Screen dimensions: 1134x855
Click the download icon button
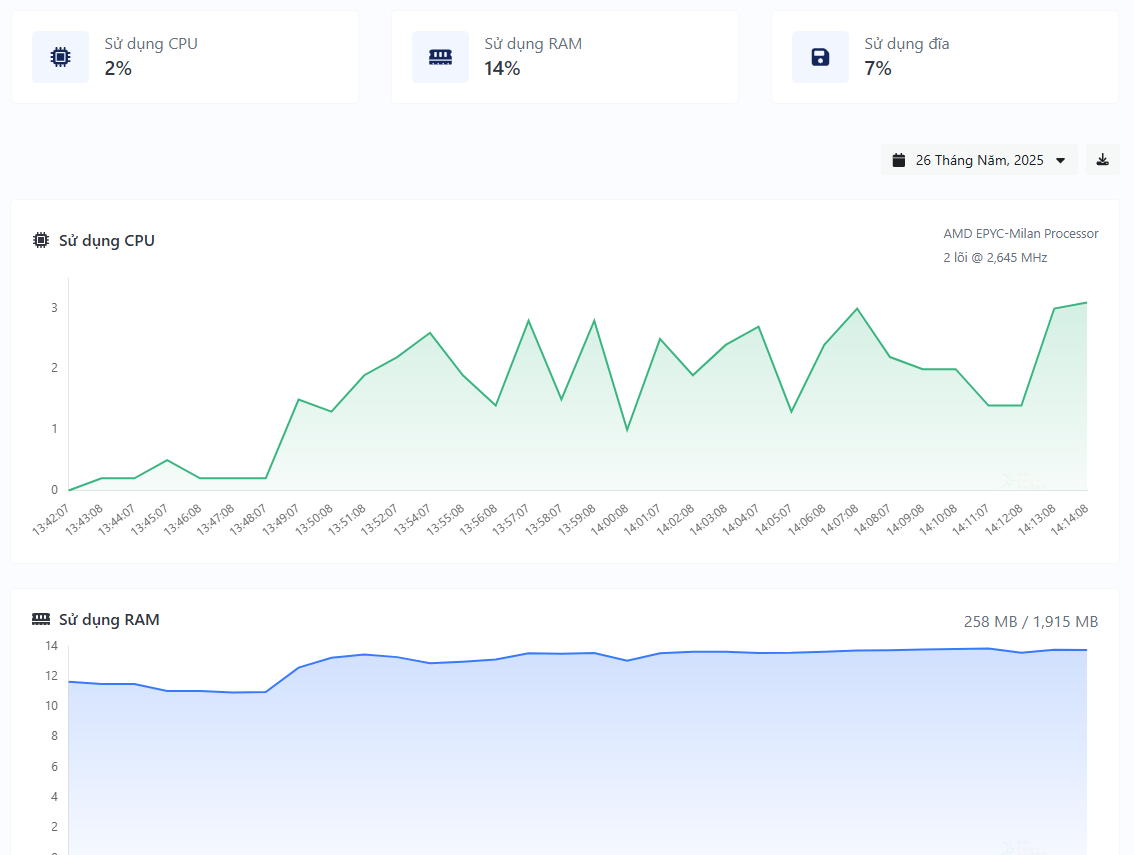[x=1102, y=160]
